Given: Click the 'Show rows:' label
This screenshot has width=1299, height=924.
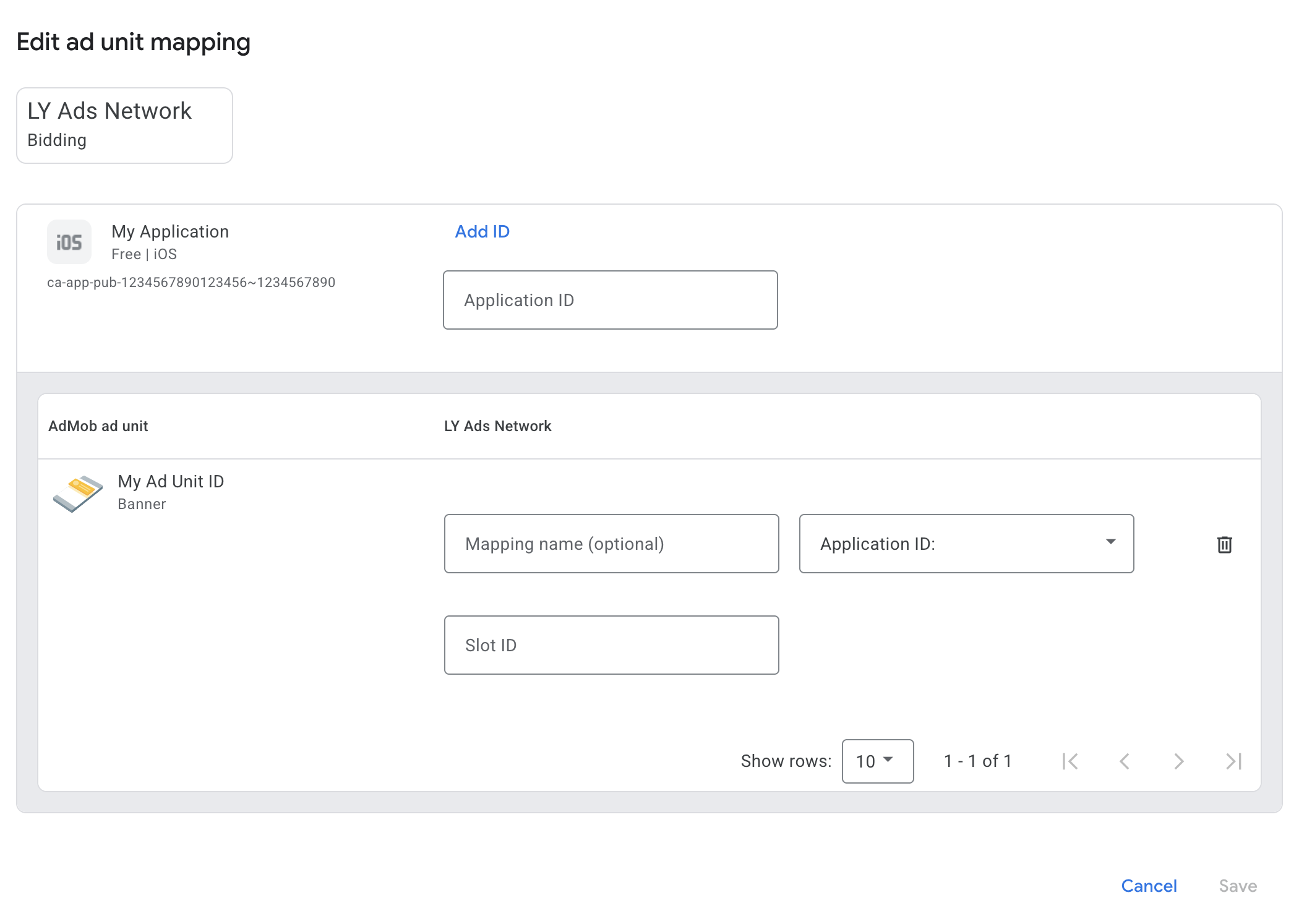Looking at the screenshot, I should point(786,761).
